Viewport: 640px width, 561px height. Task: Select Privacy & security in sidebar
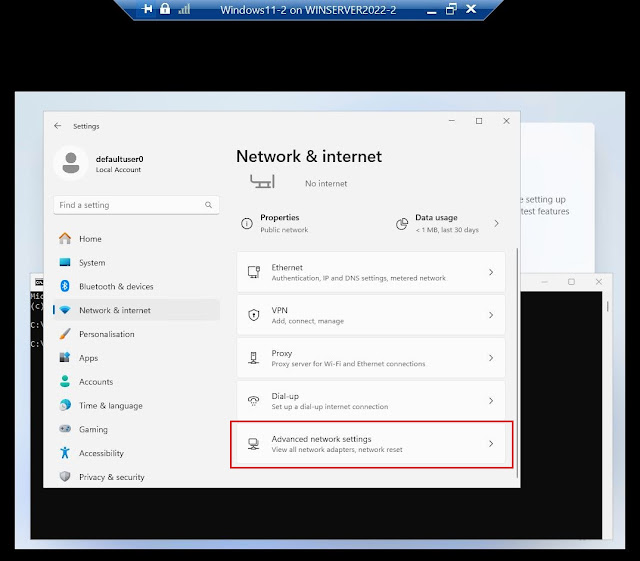(x=136, y=476)
